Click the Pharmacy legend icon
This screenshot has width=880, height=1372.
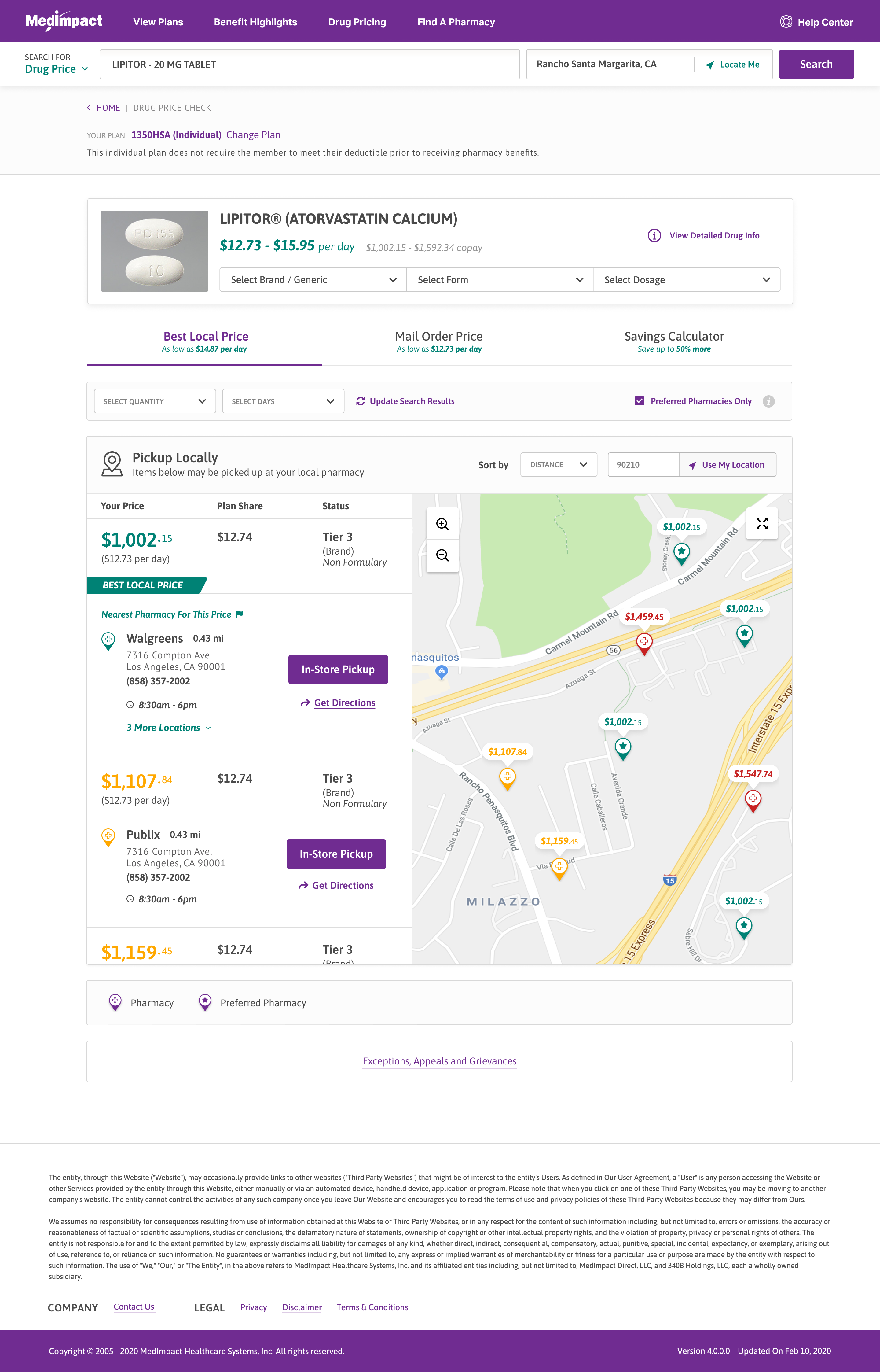click(115, 1002)
